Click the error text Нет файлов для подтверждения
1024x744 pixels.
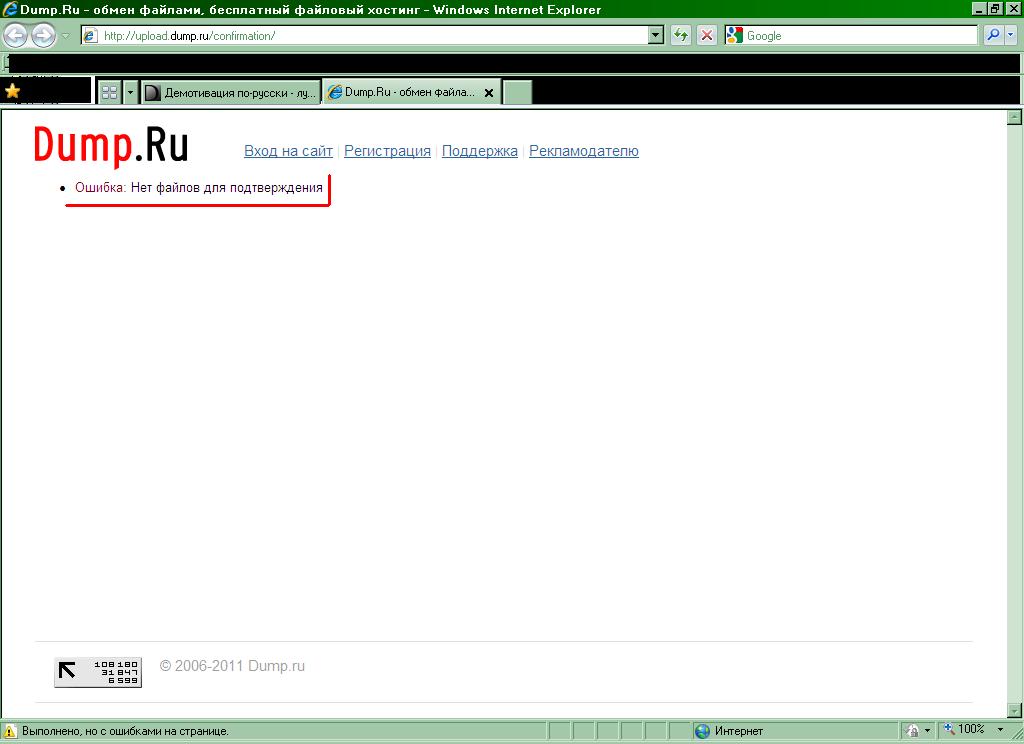coord(227,187)
